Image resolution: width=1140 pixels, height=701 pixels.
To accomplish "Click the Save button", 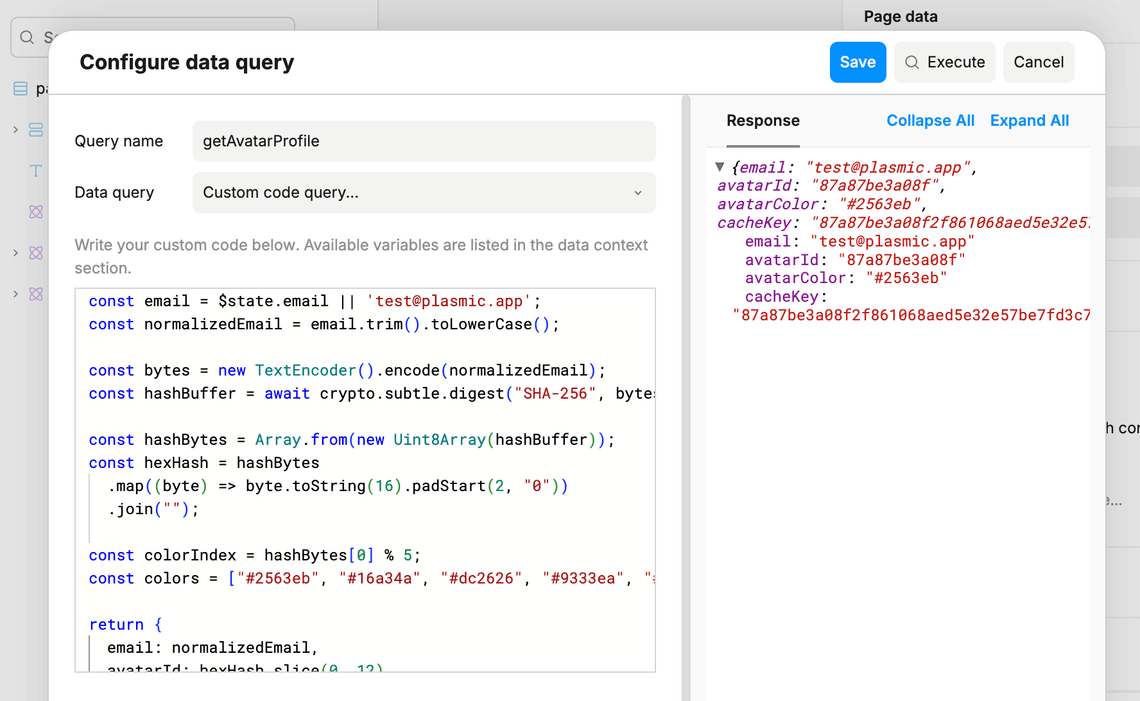I will [x=857, y=63].
